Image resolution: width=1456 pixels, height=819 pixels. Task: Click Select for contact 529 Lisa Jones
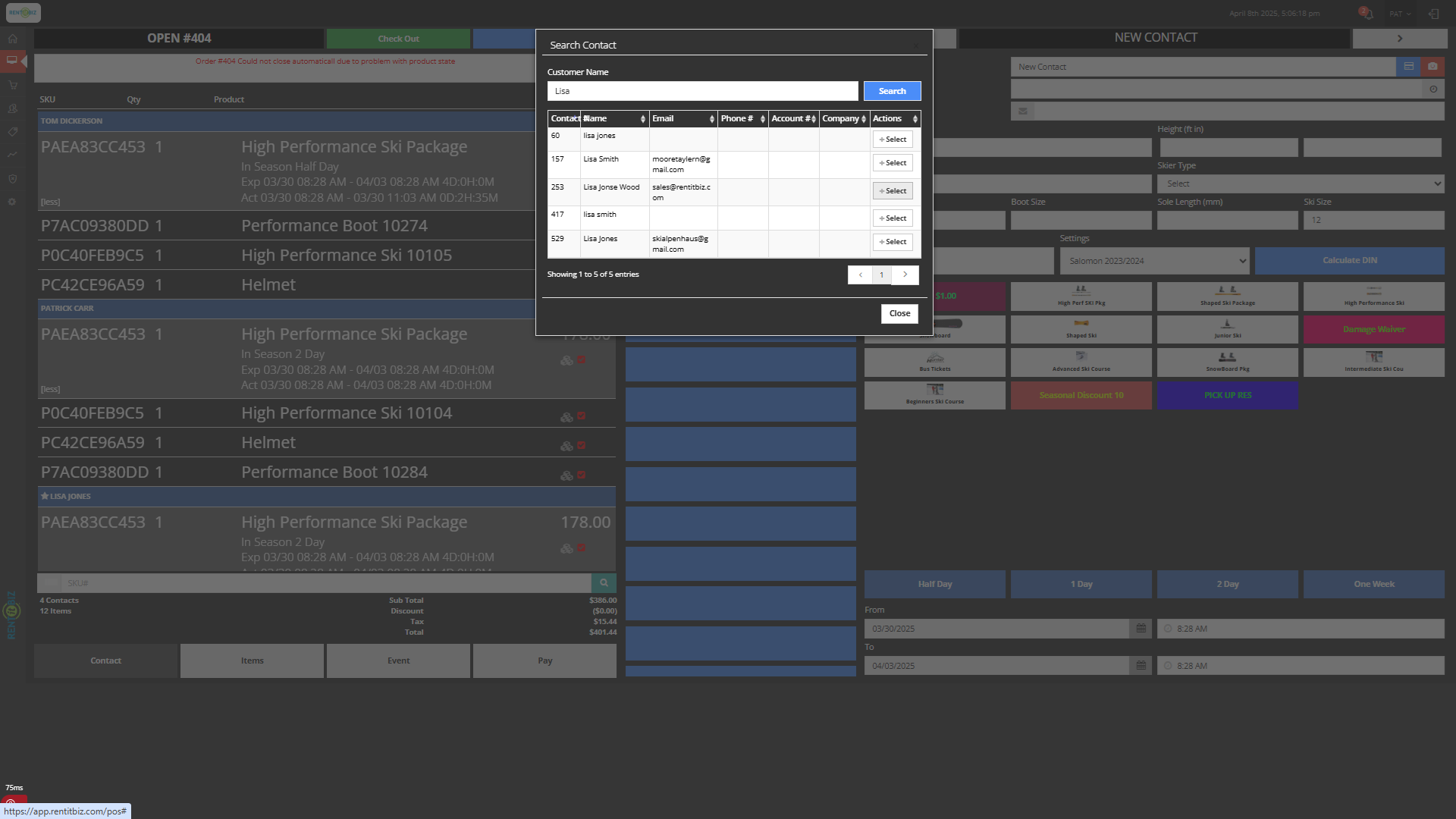892,242
